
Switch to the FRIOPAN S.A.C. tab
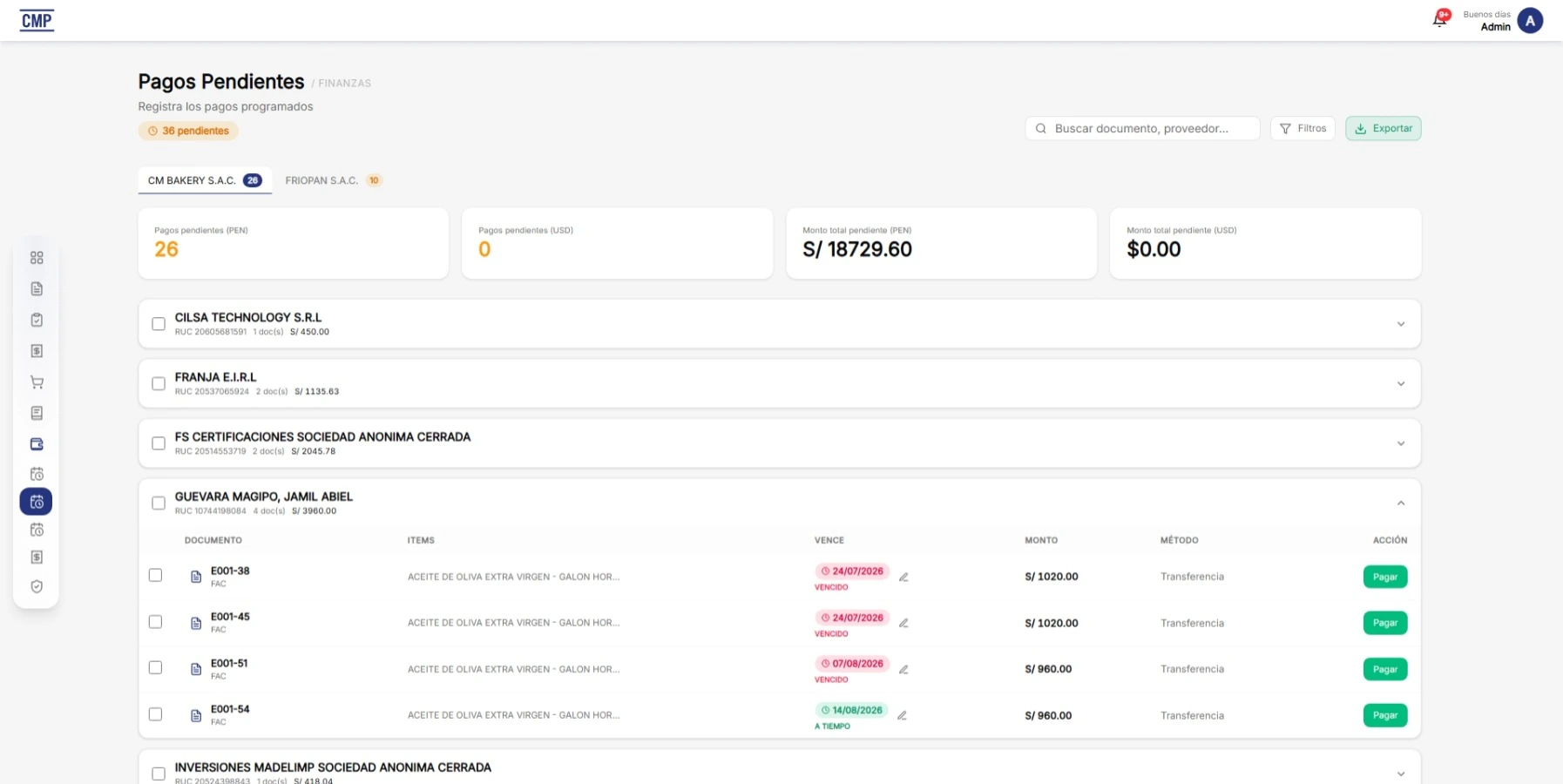[x=334, y=180]
